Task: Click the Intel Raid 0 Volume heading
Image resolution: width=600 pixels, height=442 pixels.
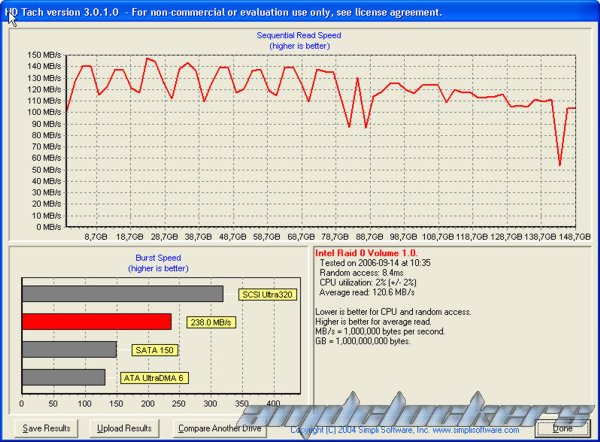Action: 364,252
